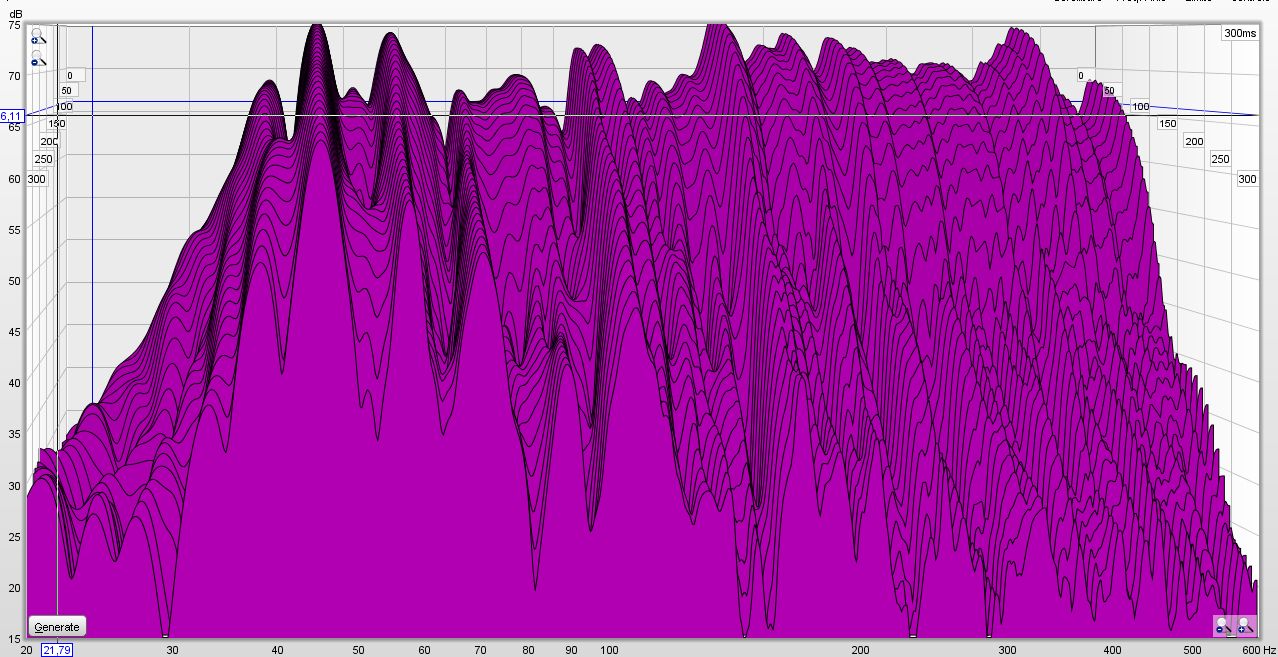The width and height of the screenshot is (1278, 657).
Task: Click the 200 time label on right side
Action: 1194,141
